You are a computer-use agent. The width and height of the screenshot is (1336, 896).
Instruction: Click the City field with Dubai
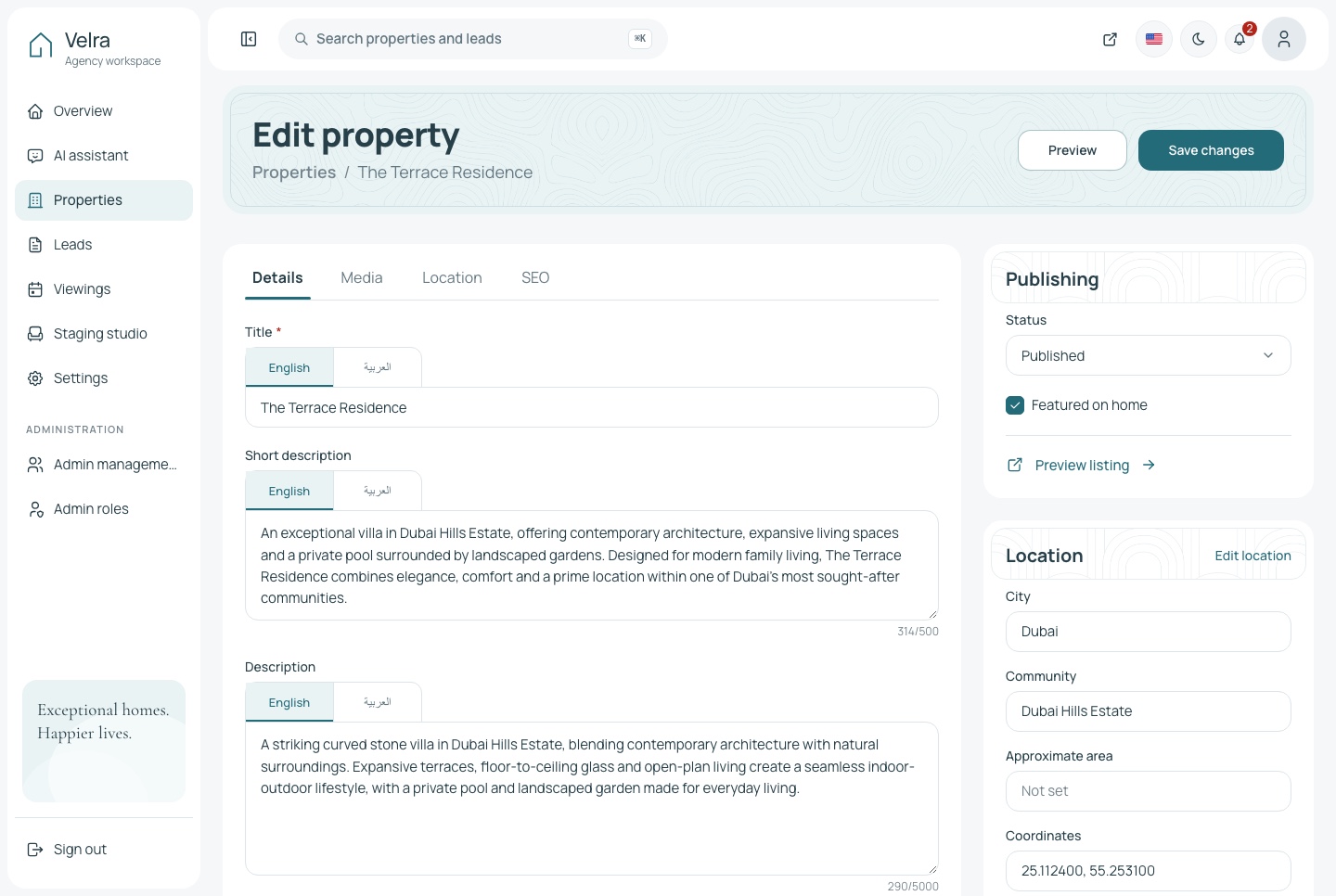pos(1149,632)
